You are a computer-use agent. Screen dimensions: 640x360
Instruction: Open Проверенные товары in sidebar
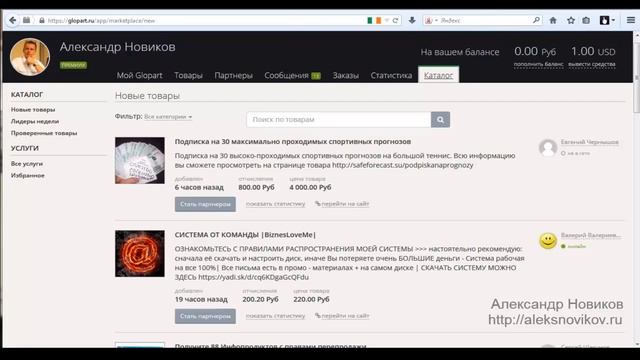[x=44, y=133]
